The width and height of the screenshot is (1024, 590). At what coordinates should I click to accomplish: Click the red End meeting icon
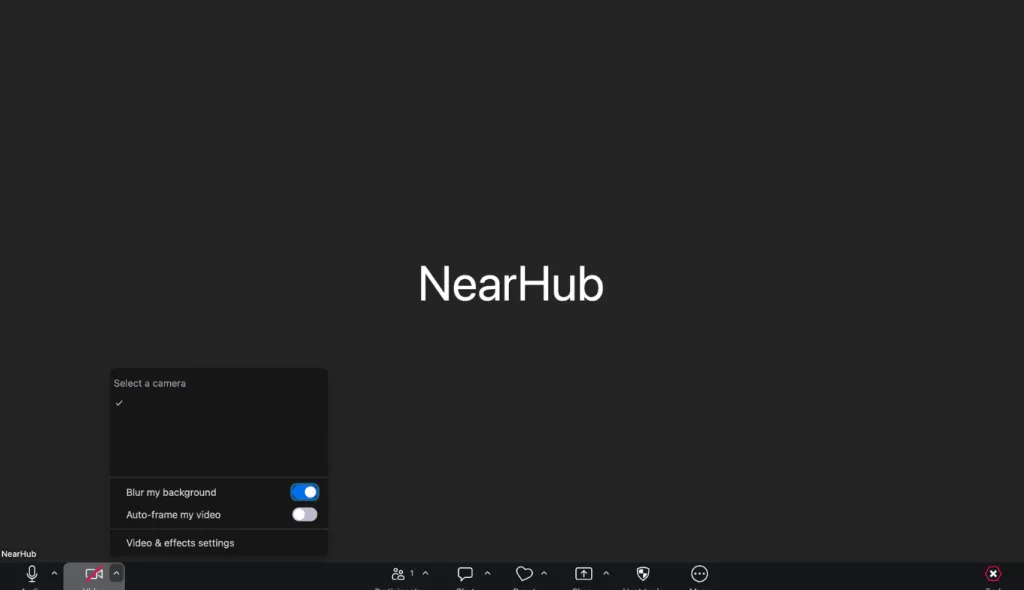click(993, 574)
